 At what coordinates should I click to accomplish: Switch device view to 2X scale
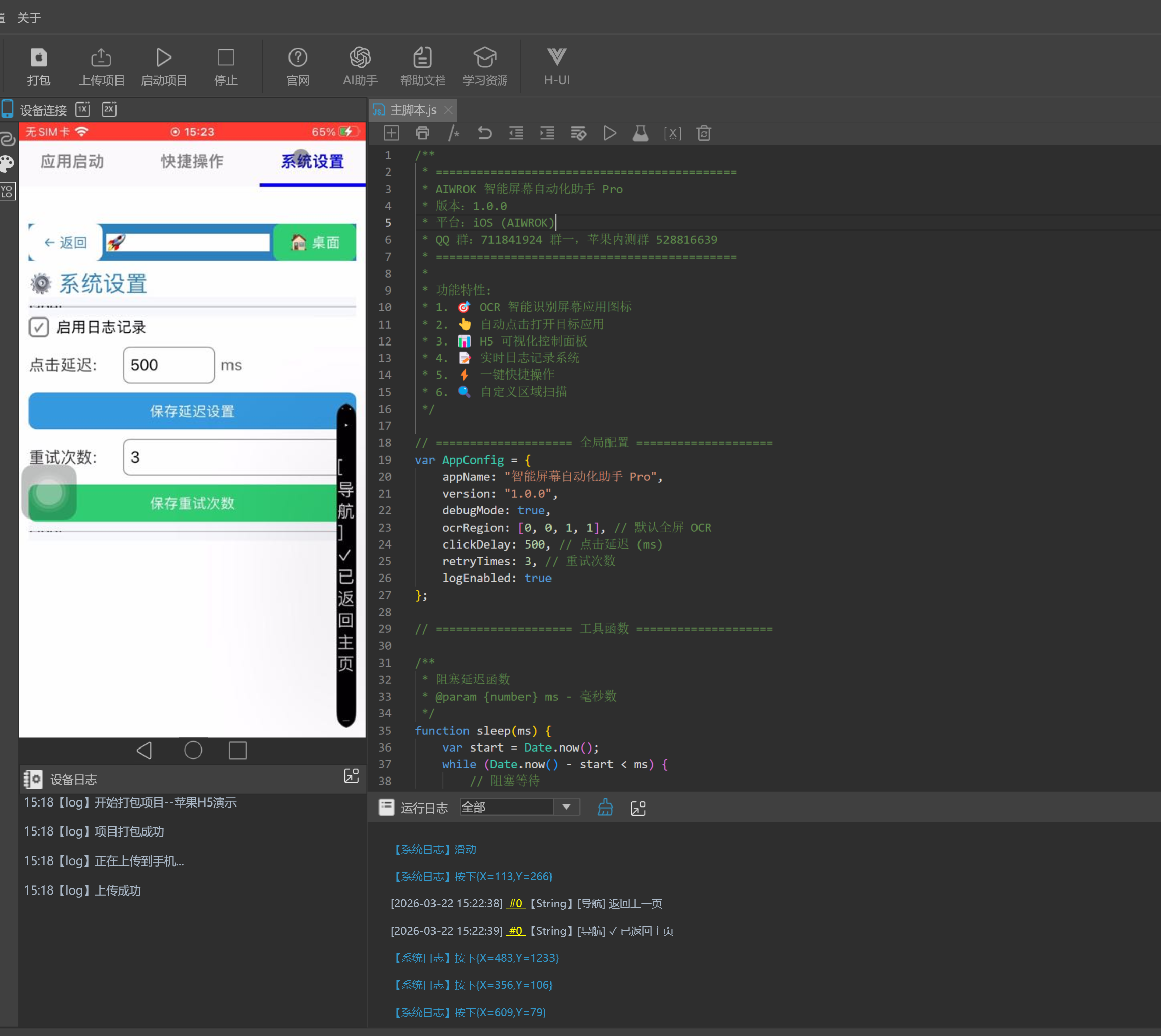(109, 109)
